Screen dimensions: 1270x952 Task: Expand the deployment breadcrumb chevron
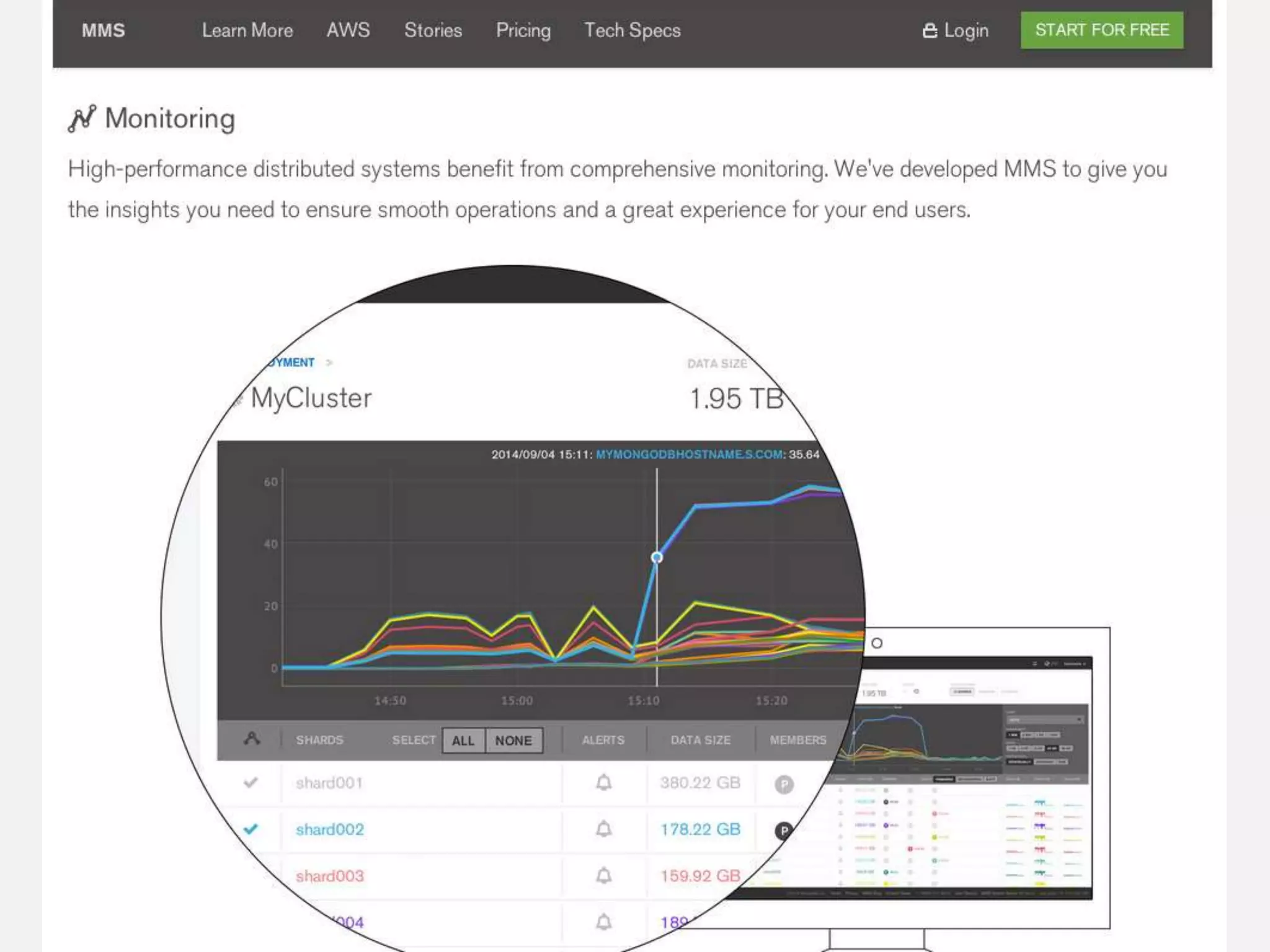pos(329,363)
